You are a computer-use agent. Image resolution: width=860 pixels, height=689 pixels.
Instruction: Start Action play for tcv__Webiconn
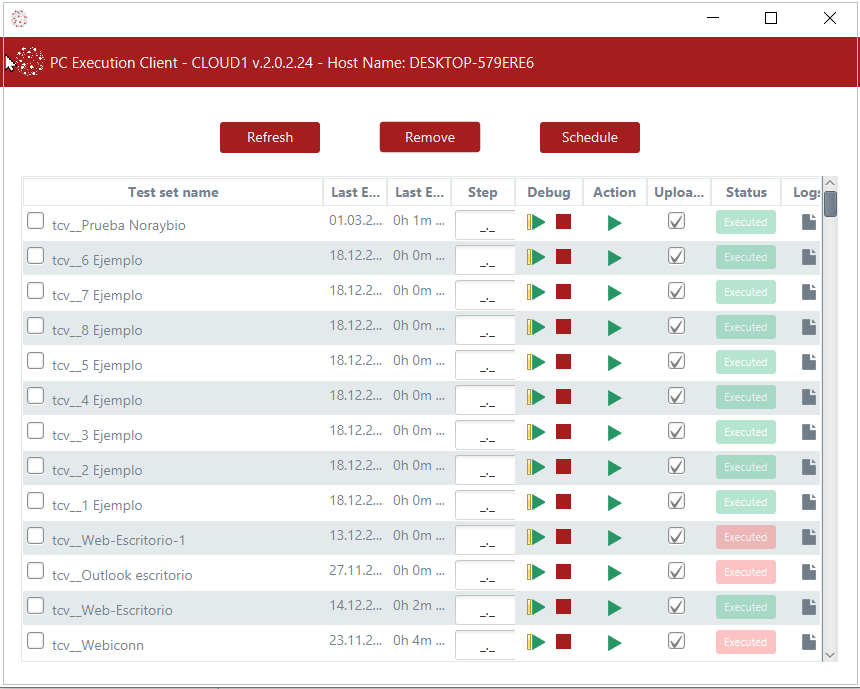[614, 643]
